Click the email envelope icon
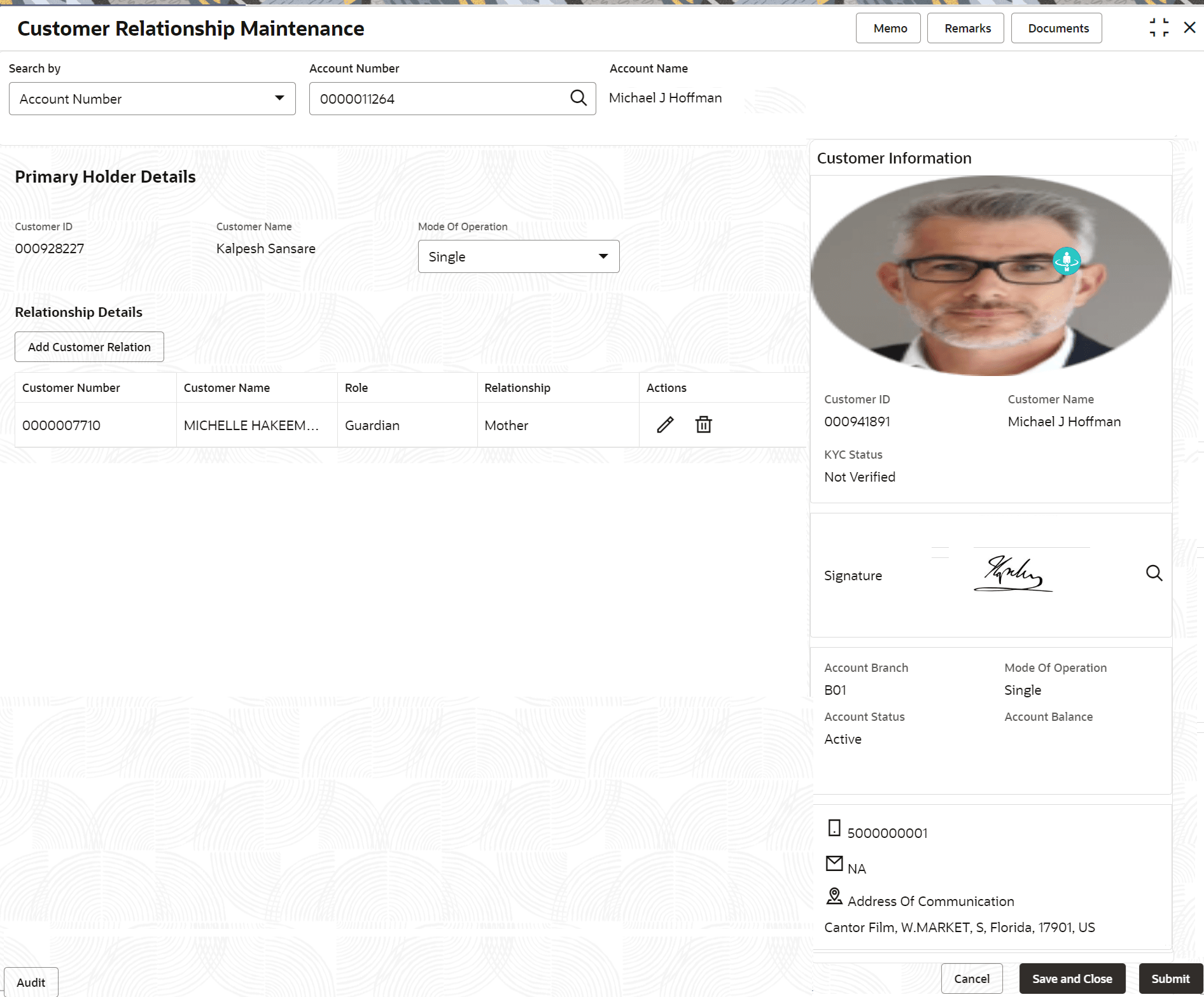Image resolution: width=1204 pixels, height=997 pixels. pyautogui.click(x=834, y=863)
